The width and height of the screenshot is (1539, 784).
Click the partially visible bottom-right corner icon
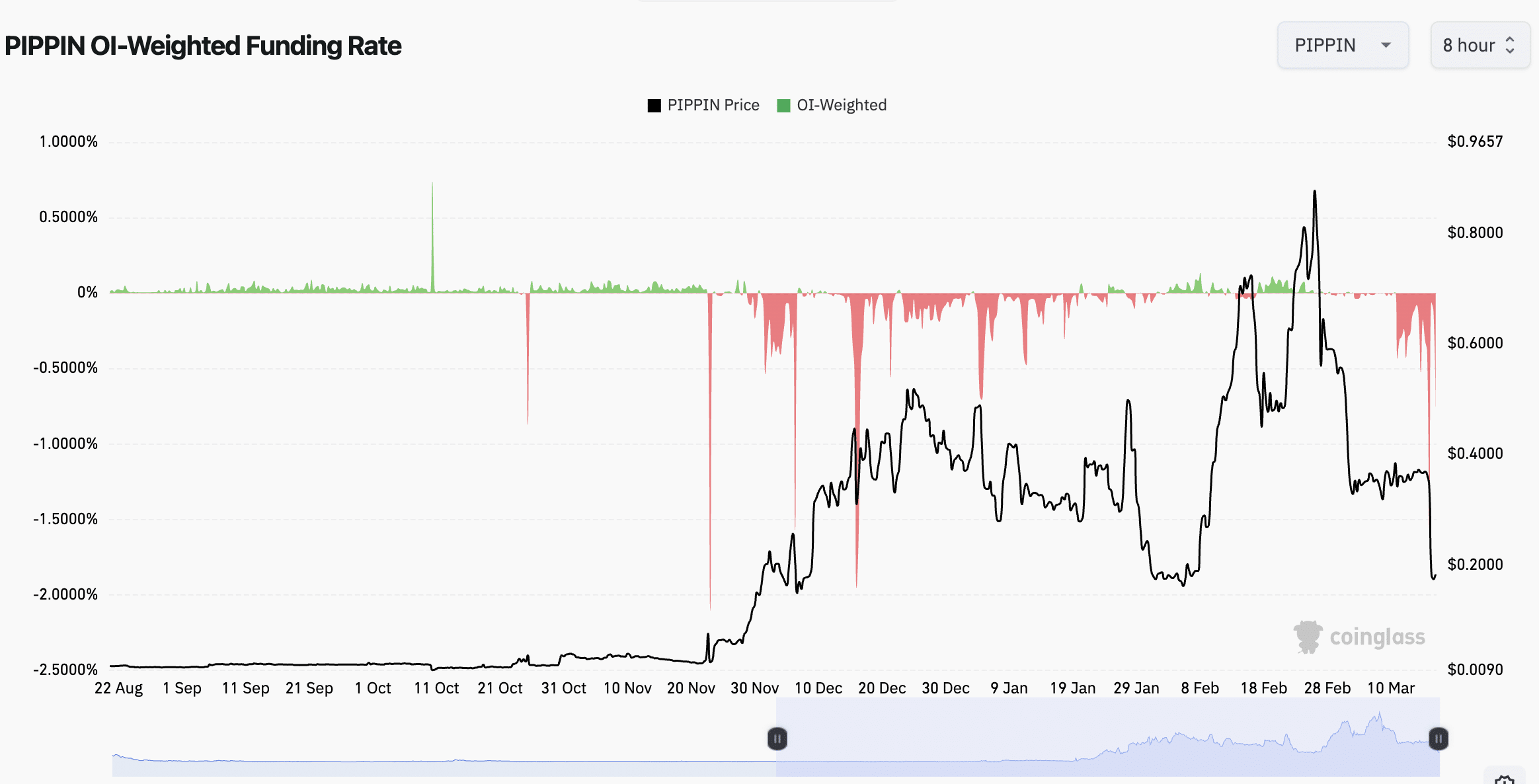coord(1504,779)
